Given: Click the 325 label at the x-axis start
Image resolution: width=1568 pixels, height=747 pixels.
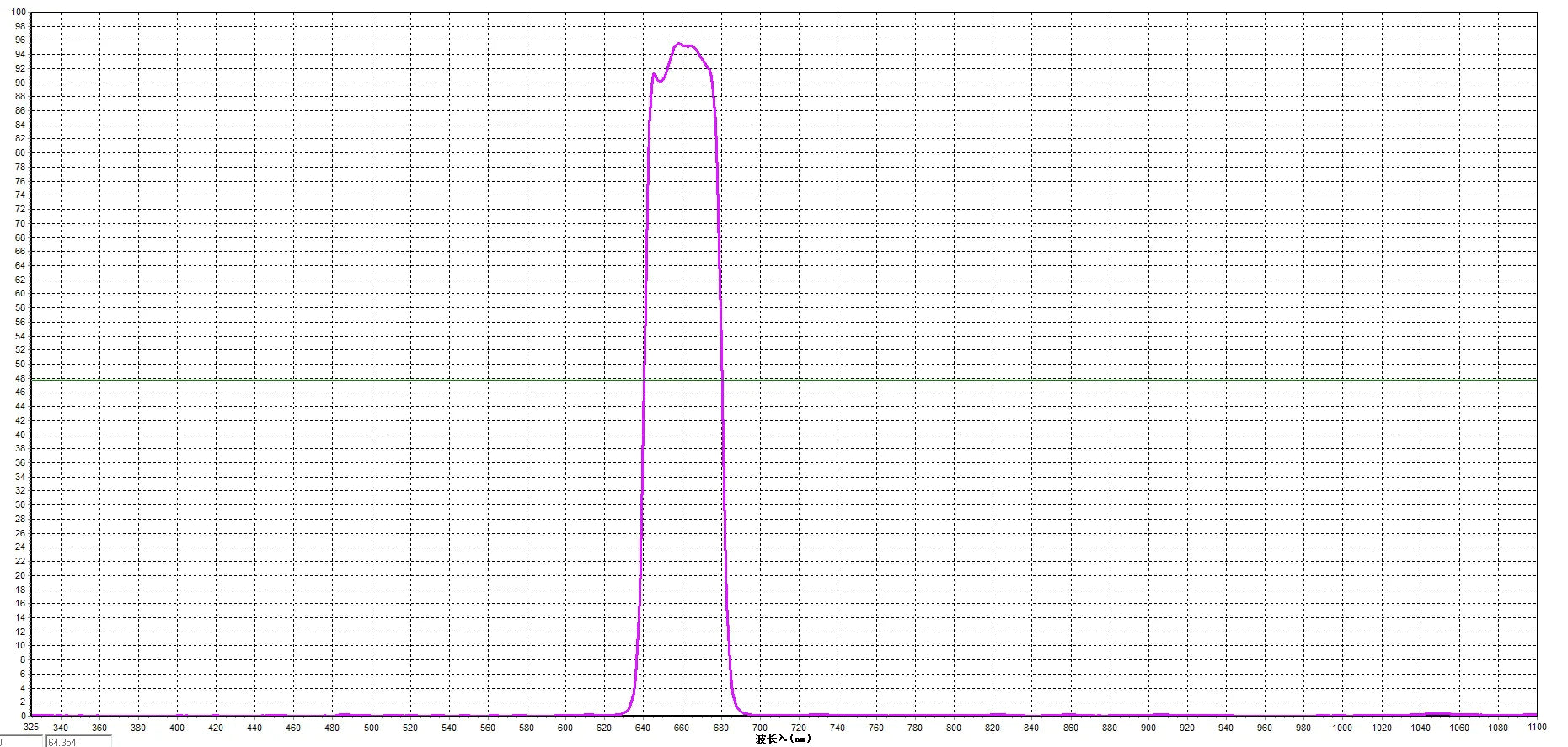Looking at the screenshot, I should [30, 727].
